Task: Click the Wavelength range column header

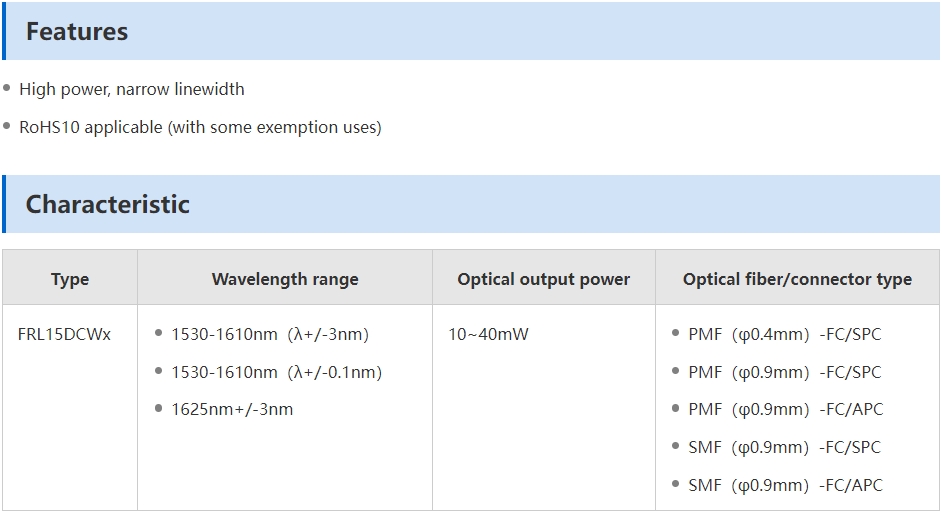Action: 285,279
